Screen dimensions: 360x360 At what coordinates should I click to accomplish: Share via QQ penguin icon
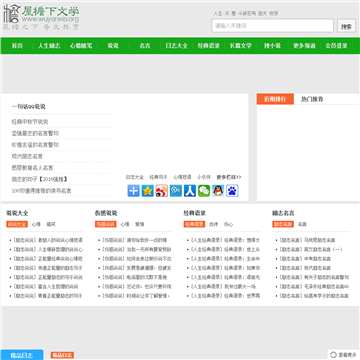pyautogui.click(x=218, y=191)
